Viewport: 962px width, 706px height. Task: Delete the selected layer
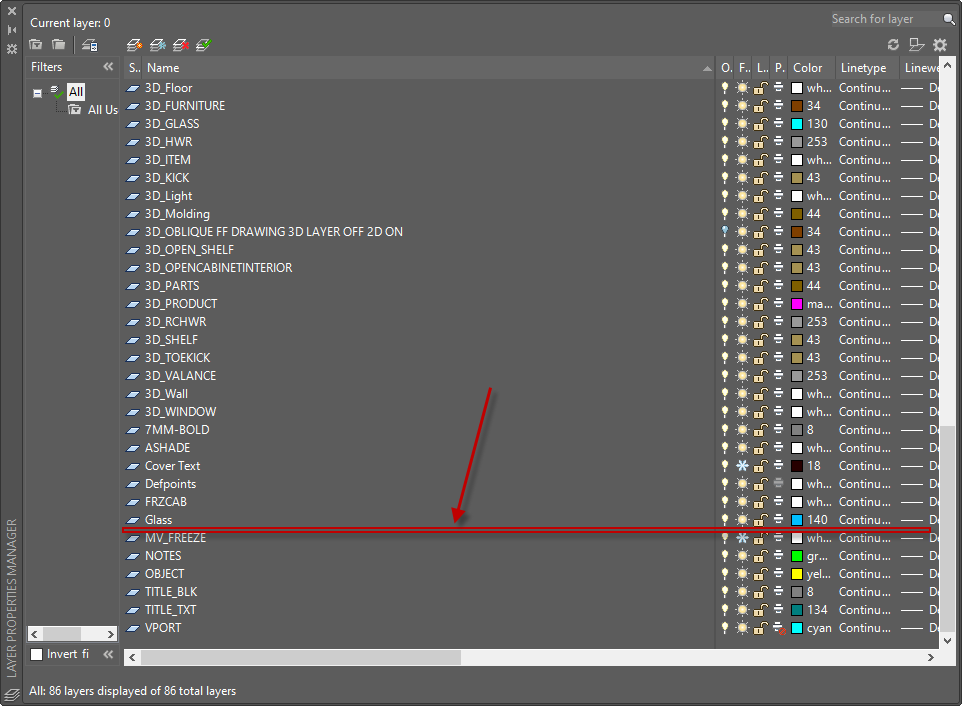180,44
